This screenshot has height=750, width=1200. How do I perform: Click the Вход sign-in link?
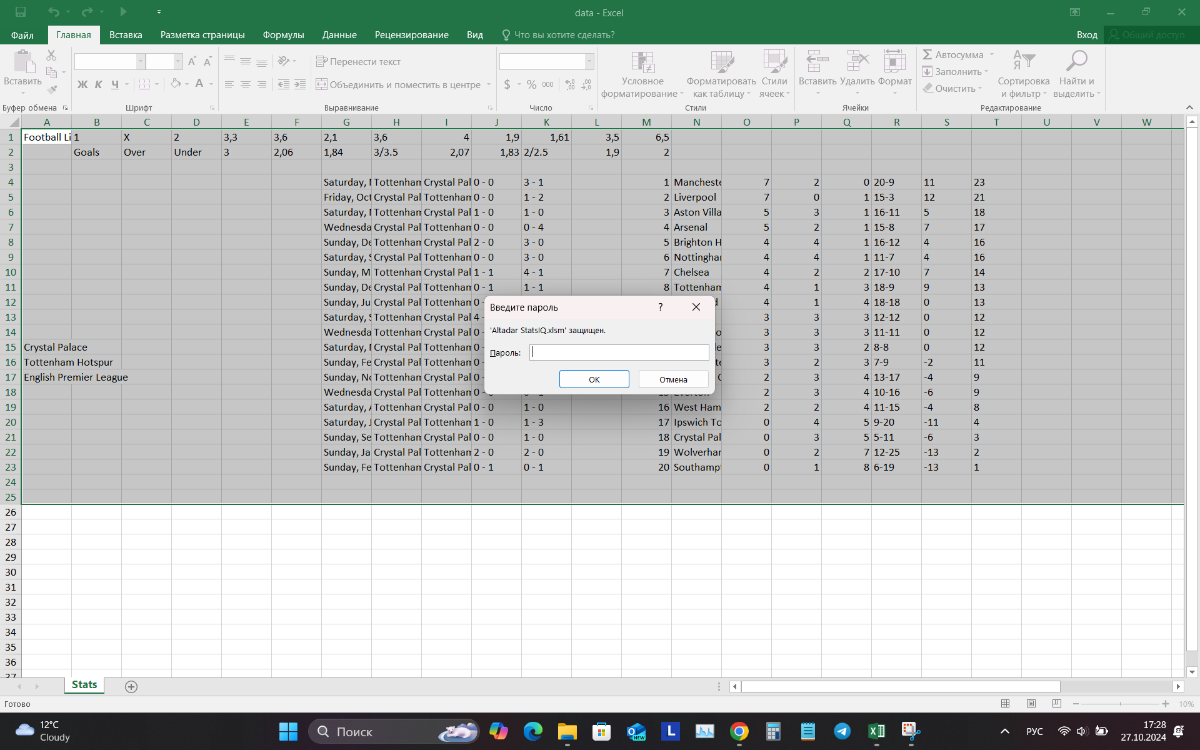click(x=1087, y=34)
